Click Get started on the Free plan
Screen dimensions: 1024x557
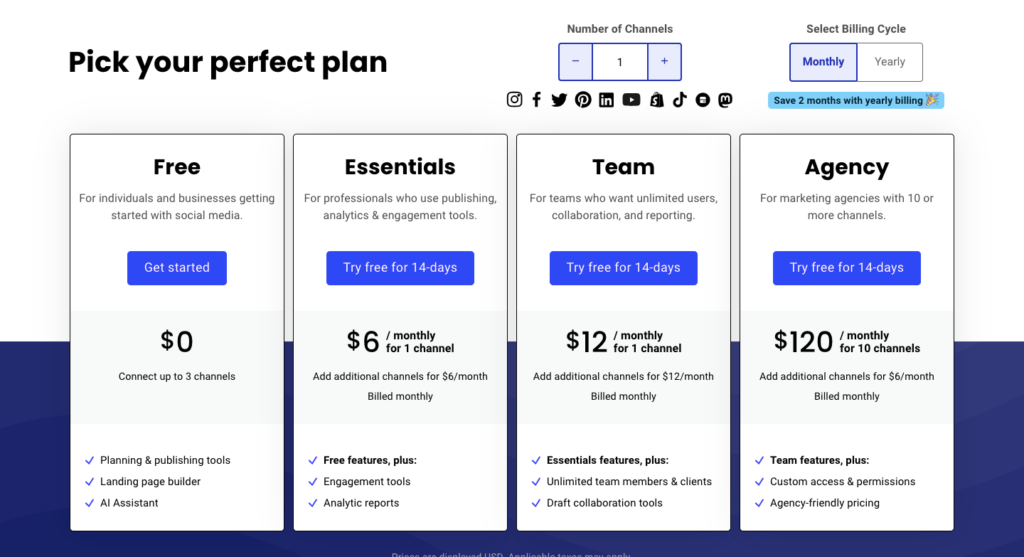click(177, 268)
